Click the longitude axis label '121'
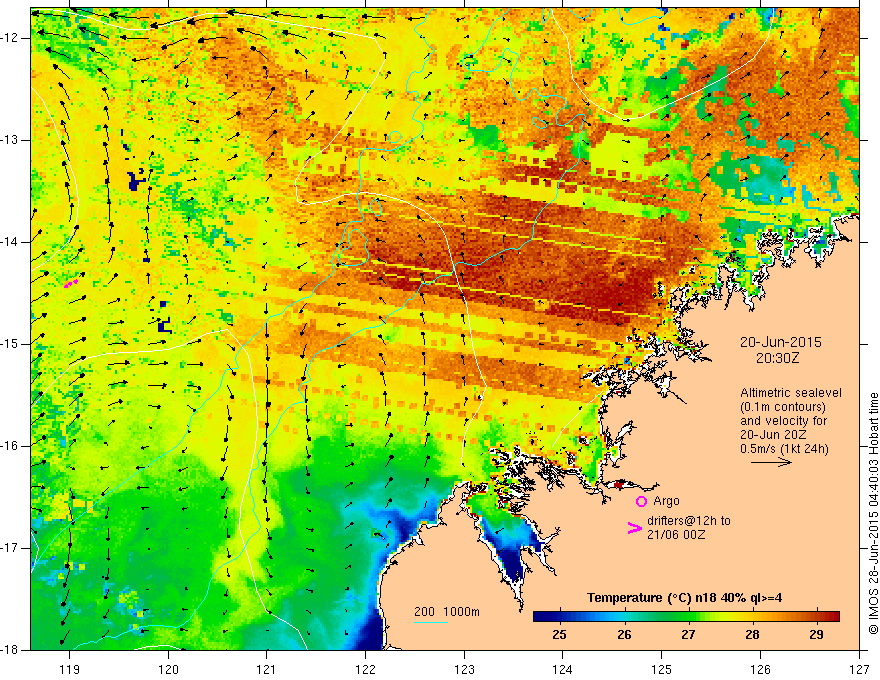 click(267, 669)
